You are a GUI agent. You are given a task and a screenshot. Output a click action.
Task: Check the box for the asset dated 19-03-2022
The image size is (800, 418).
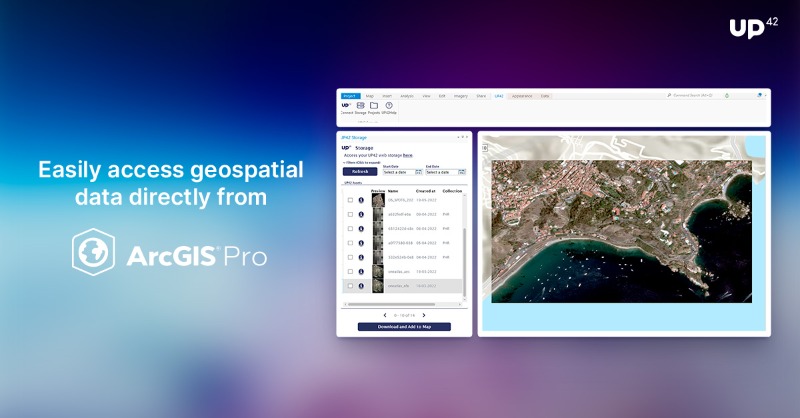pyautogui.click(x=350, y=272)
